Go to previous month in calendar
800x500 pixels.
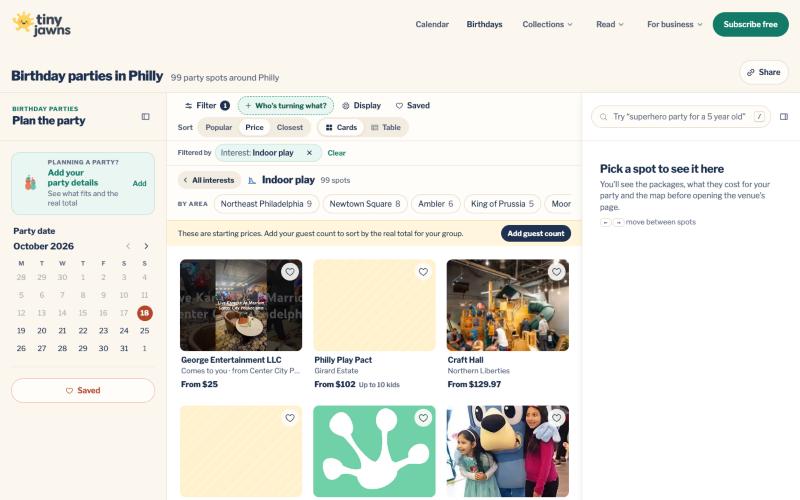click(128, 246)
